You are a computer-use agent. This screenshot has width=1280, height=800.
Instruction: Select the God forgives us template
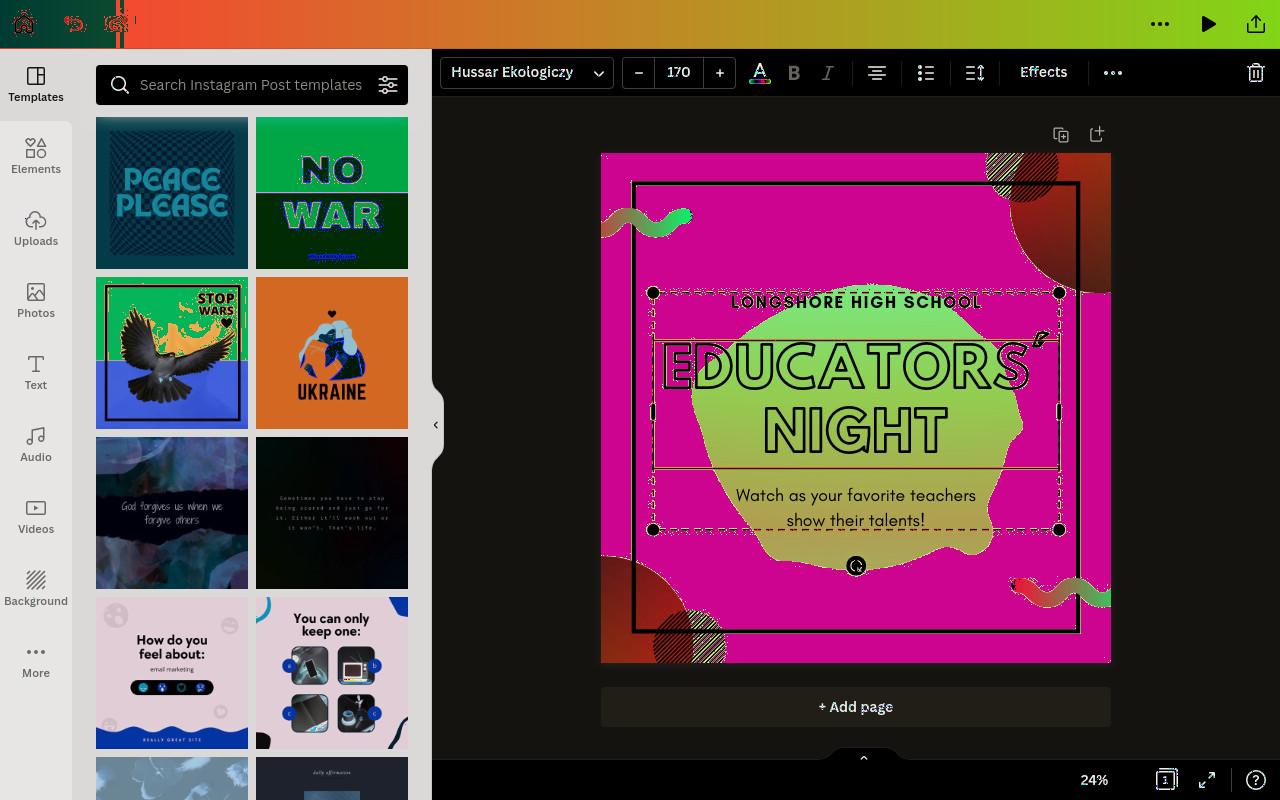point(172,513)
